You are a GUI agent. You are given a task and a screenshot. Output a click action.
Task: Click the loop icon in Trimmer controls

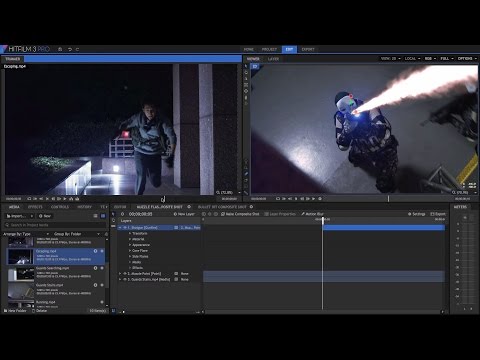click(x=29, y=199)
